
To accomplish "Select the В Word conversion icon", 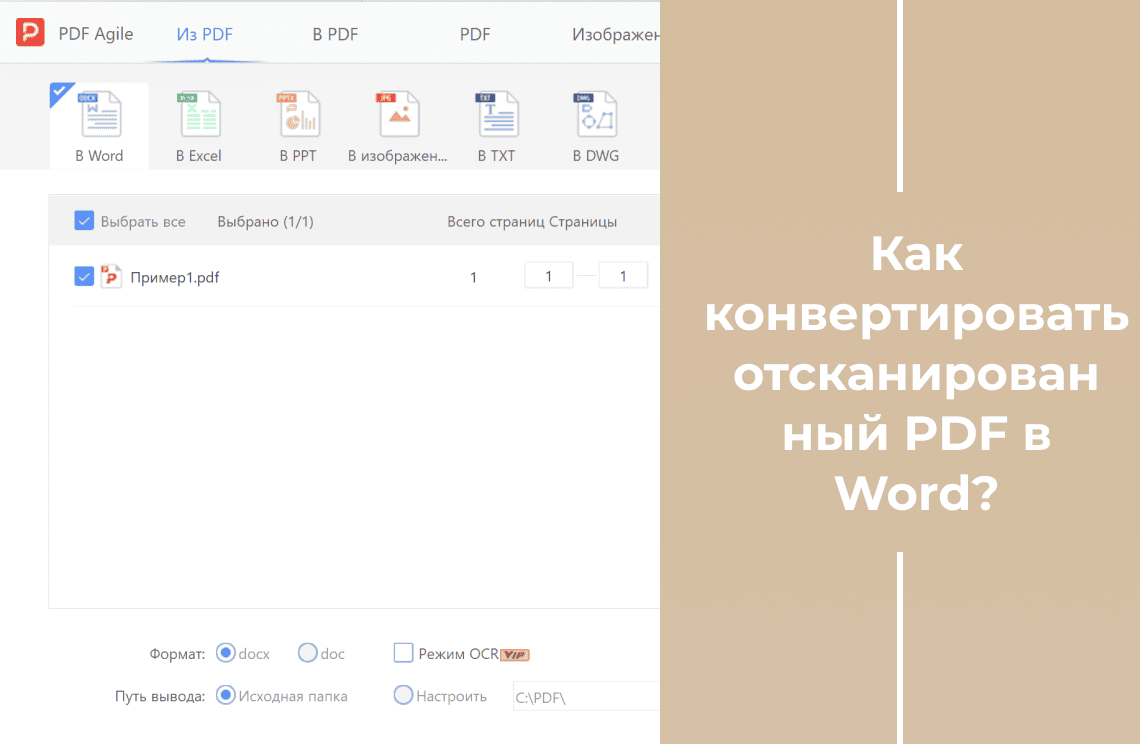I will click(99, 116).
